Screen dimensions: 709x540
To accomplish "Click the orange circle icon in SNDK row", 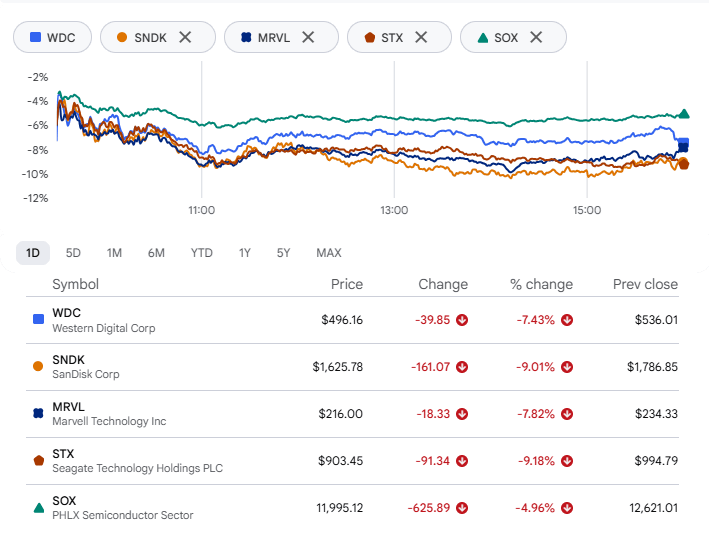I will [38, 366].
